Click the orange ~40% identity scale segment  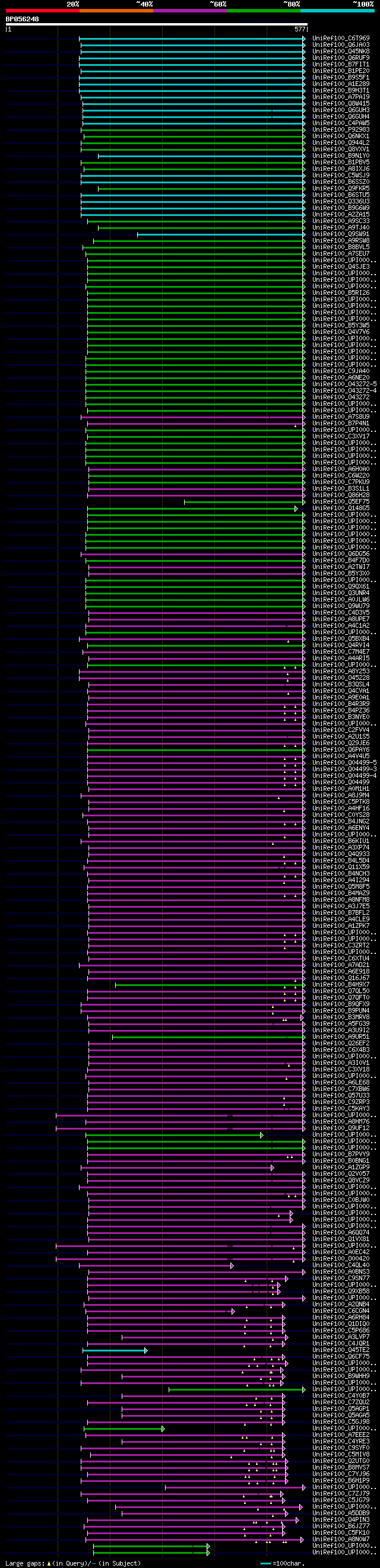click(x=116, y=10)
